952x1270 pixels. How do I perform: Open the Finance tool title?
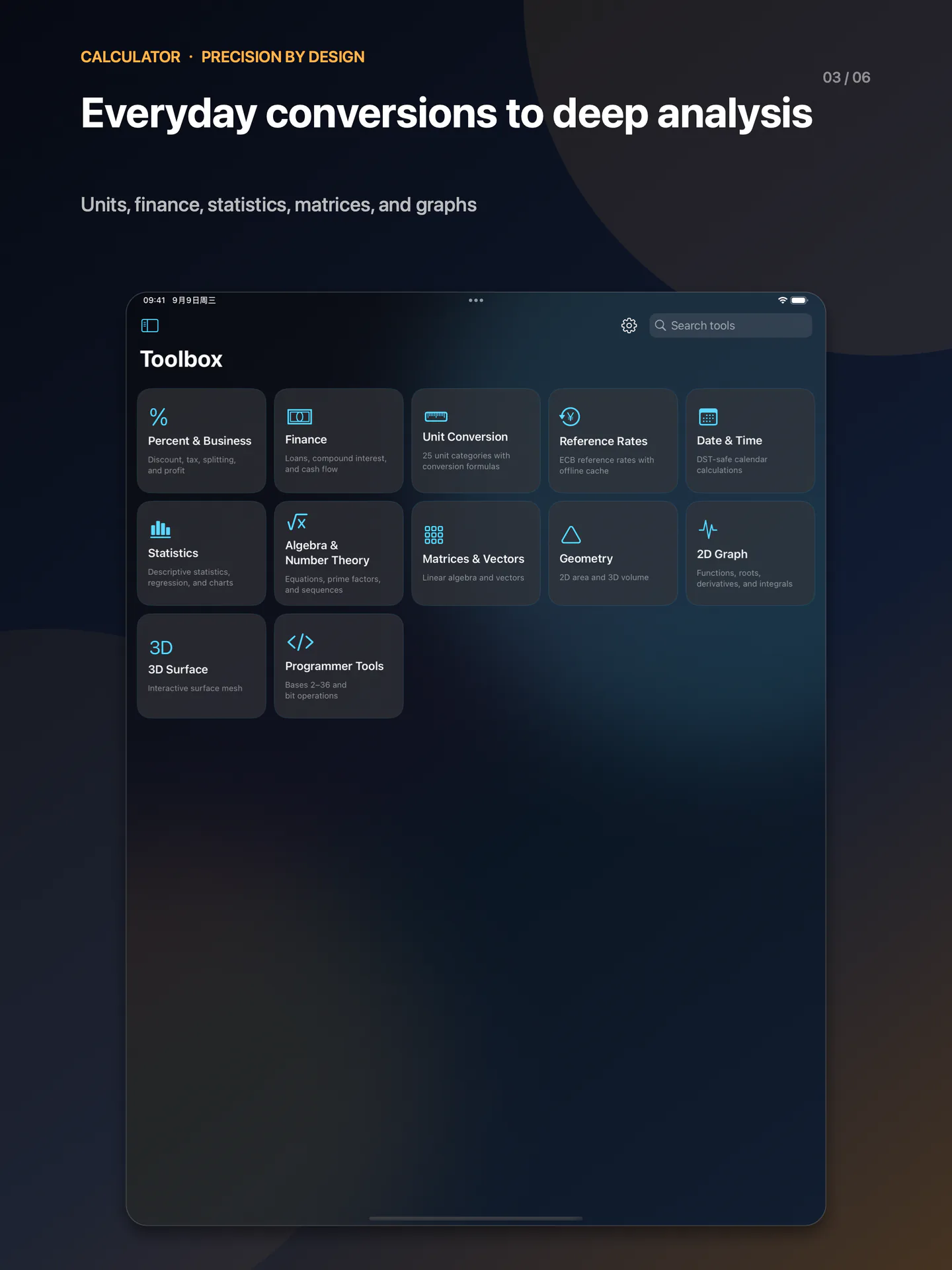tap(306, 440)
